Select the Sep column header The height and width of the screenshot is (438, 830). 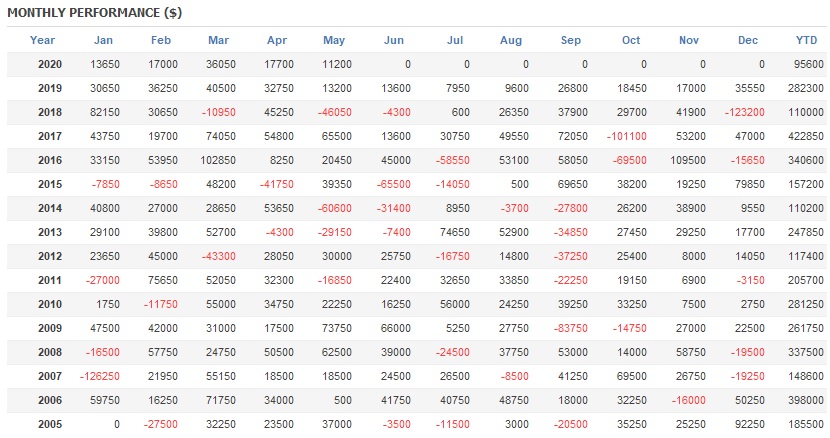pyautogui.click(x=571, y=40)
